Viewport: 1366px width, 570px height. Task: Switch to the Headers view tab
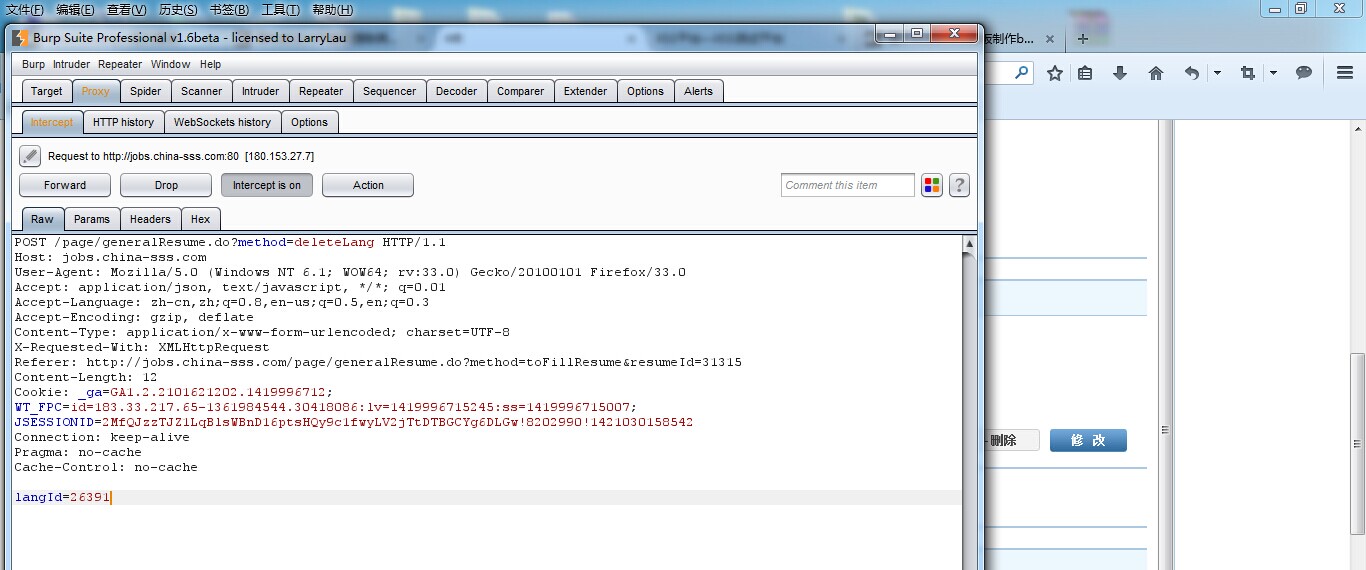tap(151, 219)
